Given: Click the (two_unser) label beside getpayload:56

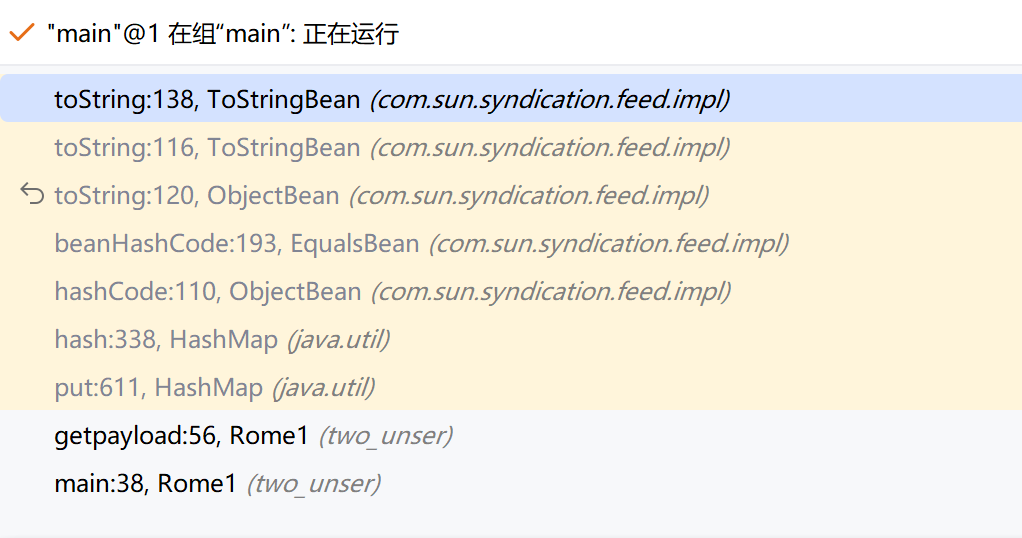Looking at the screenshot, I should point(385,436).
